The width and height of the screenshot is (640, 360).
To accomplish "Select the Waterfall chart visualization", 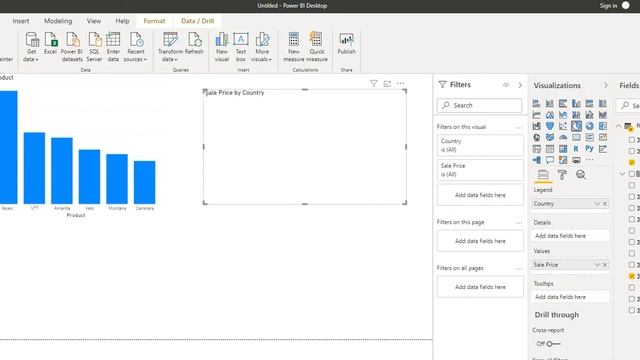I will tap(536, 126).
